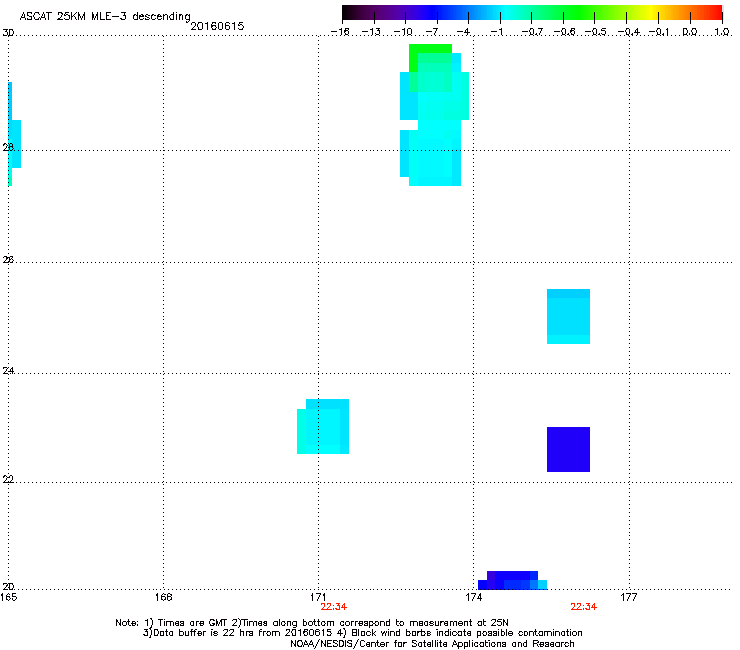Click the longitude axis label 165
Viewport: 740px width, 650px height.
pyautogui.click(x=9, y=598)
